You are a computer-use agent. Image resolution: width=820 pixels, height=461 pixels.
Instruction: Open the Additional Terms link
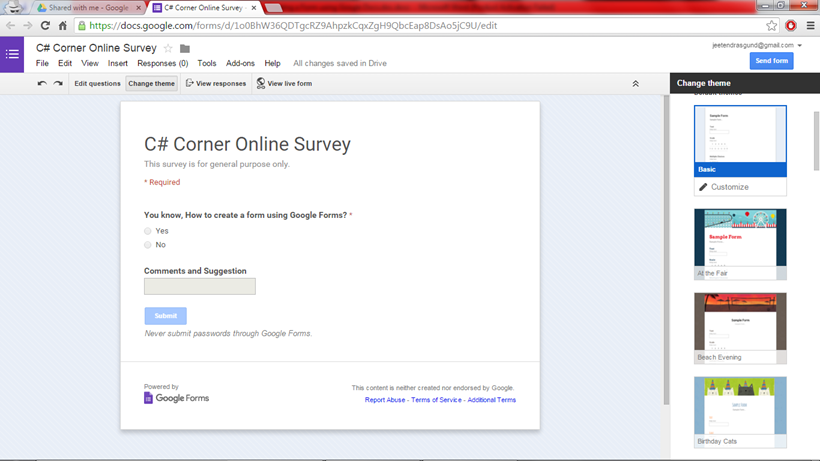pyautogui.click(x=492, y=400)
